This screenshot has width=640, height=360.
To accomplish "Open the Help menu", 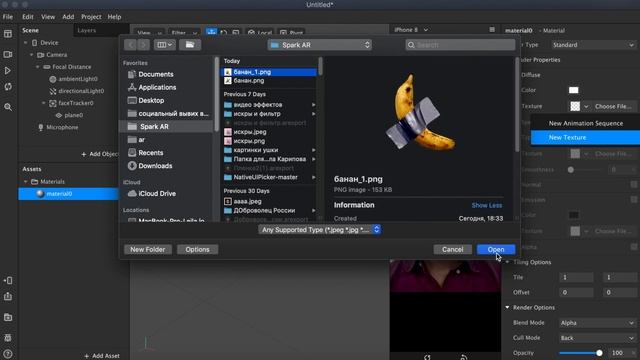I will (114, 17).
